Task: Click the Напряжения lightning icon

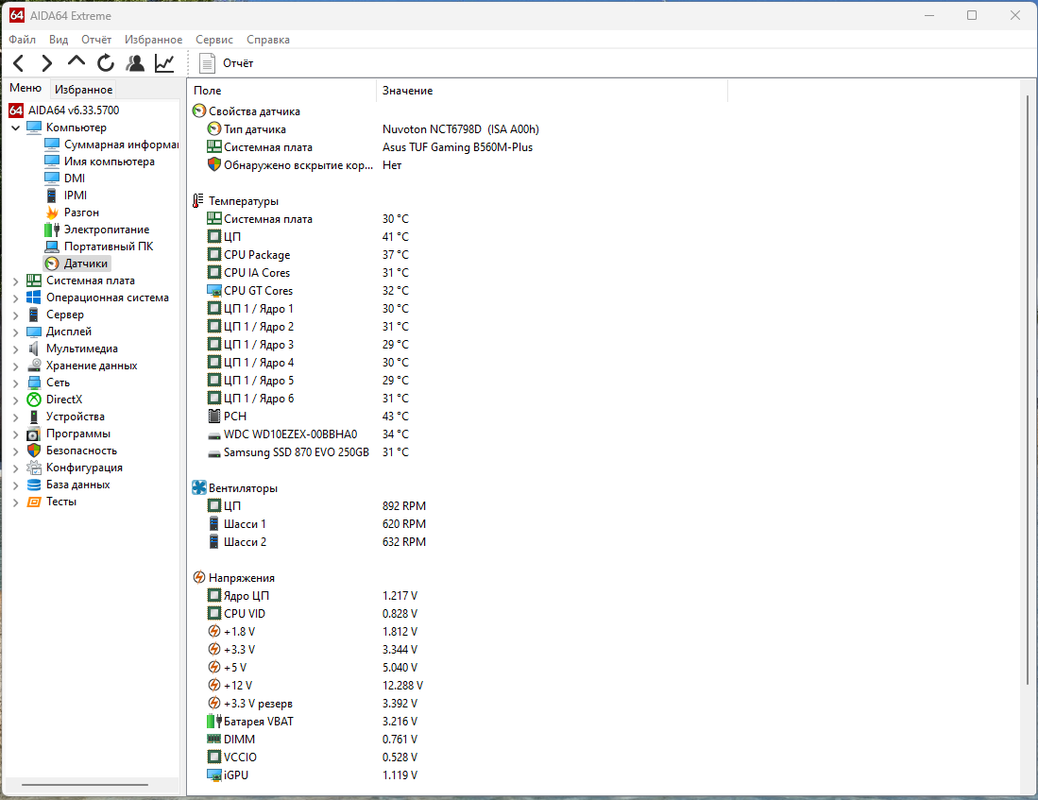Action: (x=199, y=577)
